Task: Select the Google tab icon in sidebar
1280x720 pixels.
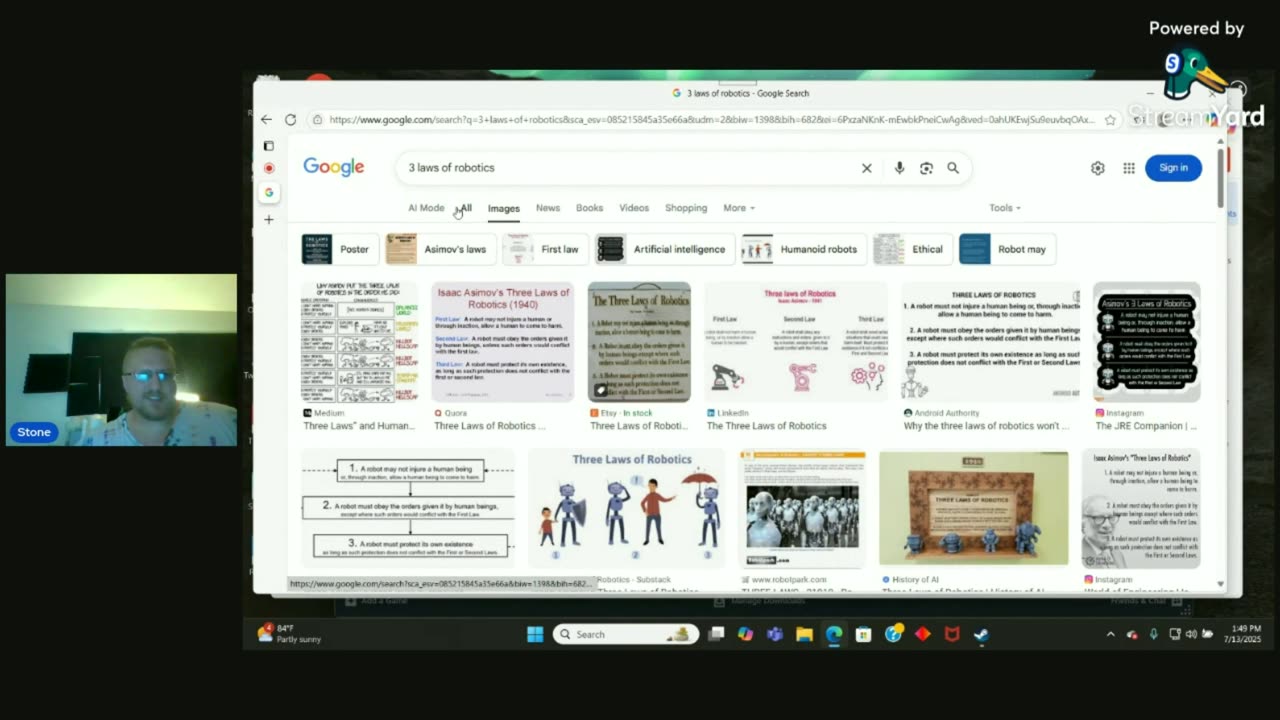Action: point(268,193)
